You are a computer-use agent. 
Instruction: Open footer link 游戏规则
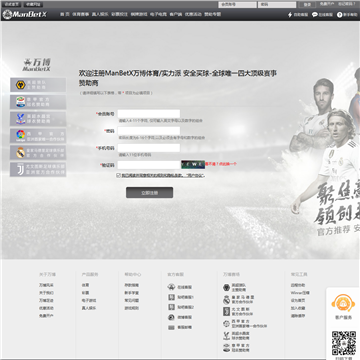(132, 308)
